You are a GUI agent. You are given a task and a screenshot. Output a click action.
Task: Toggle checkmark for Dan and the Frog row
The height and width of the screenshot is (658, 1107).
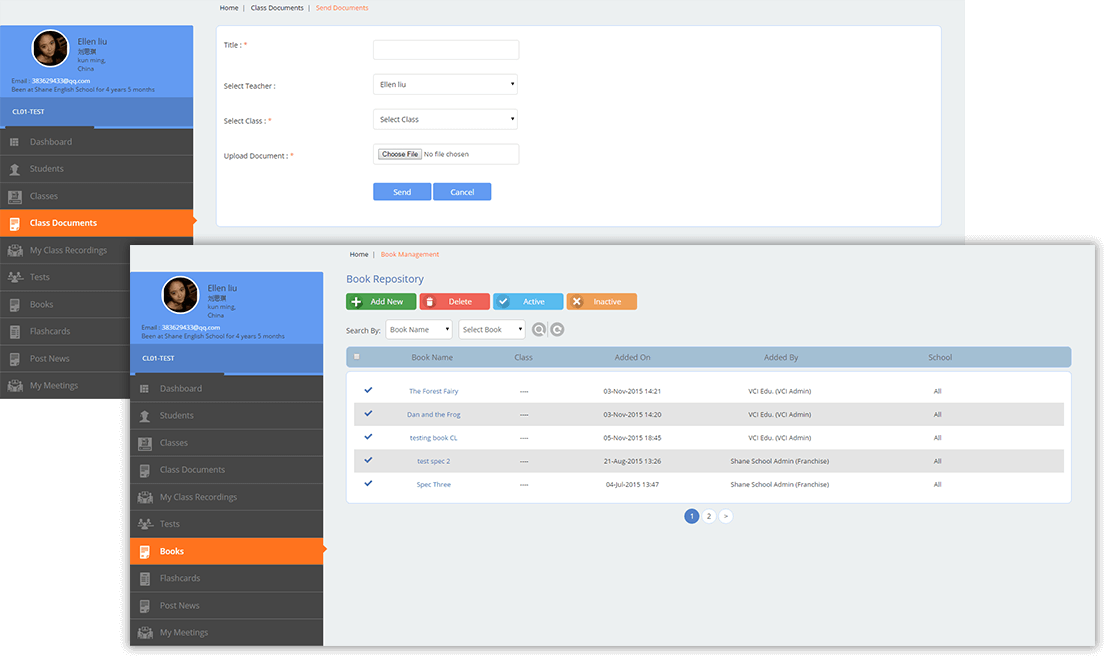tap(368, 414)
